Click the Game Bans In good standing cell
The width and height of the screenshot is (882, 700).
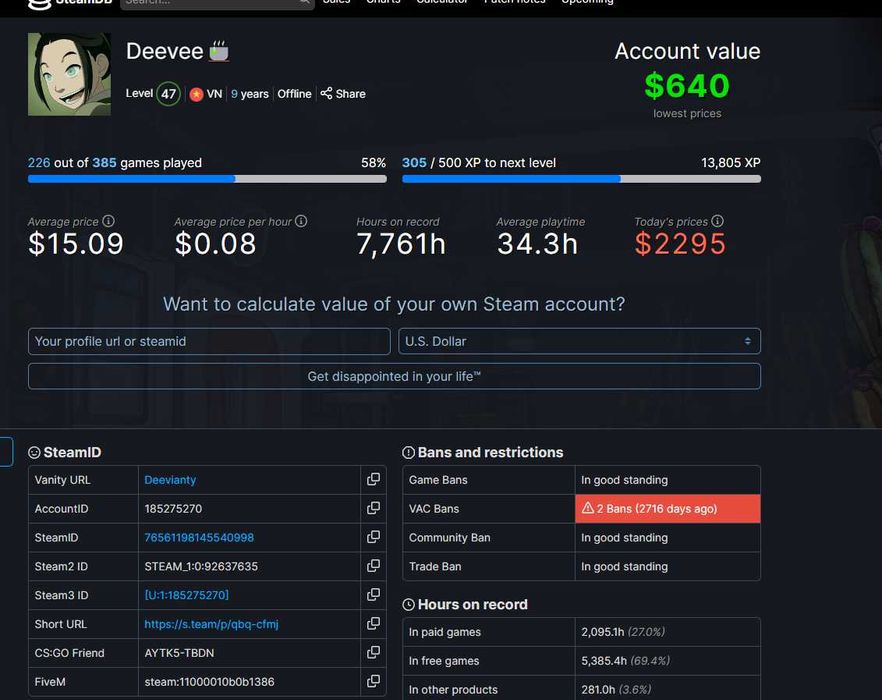(x=668, y=480)
